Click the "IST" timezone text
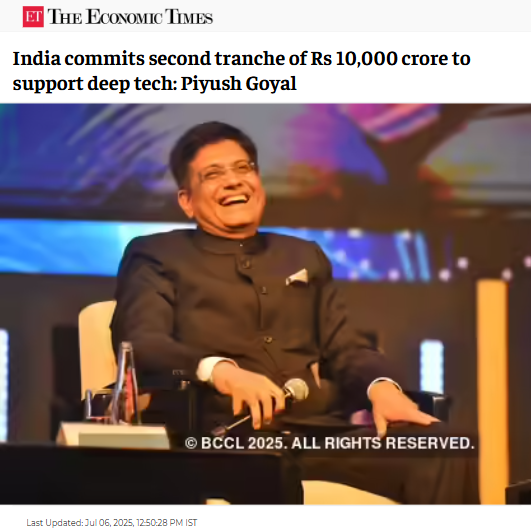The image size is (531, 531). 191,523
